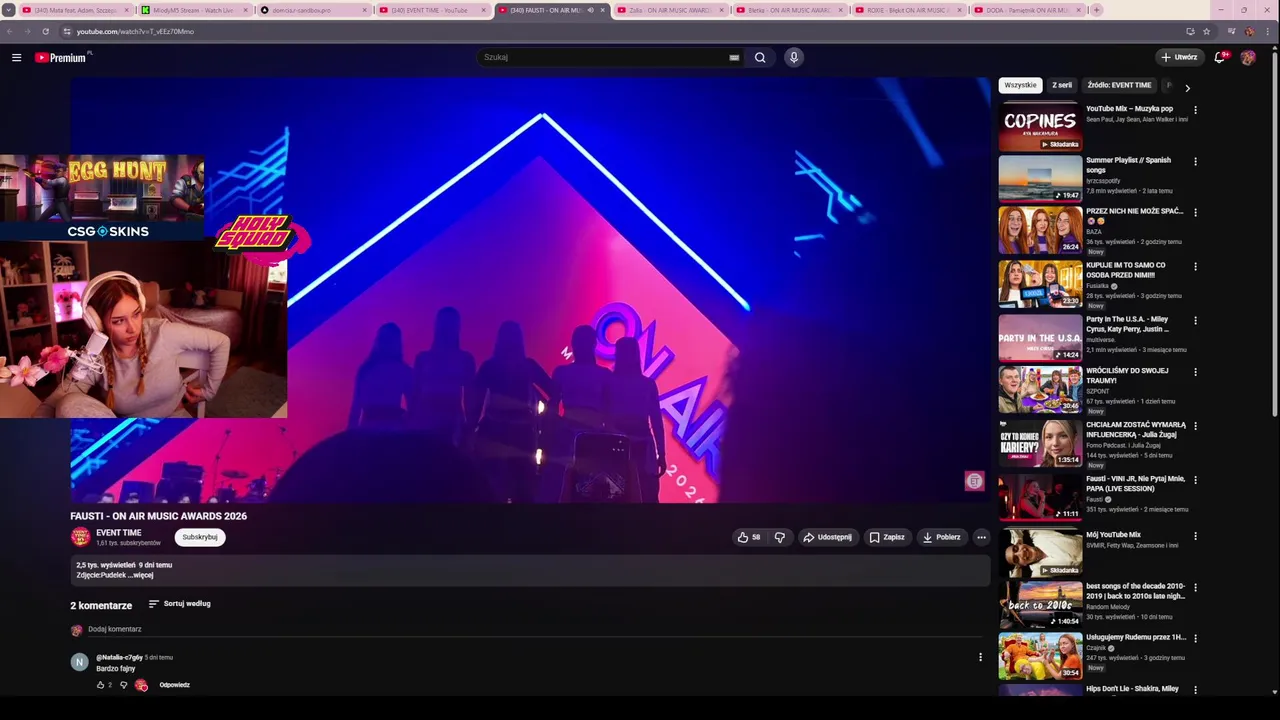Open the Sortuj według comment sorting menu
The width and height of the screenshot is (1280, 720).
tap(180, 604)
